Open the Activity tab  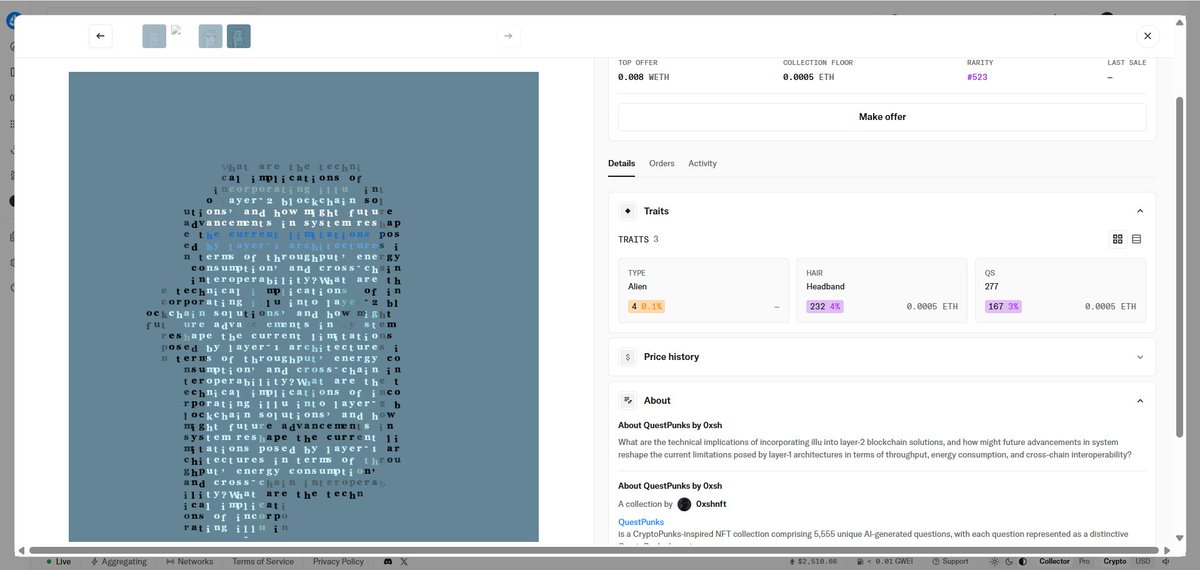702,163
